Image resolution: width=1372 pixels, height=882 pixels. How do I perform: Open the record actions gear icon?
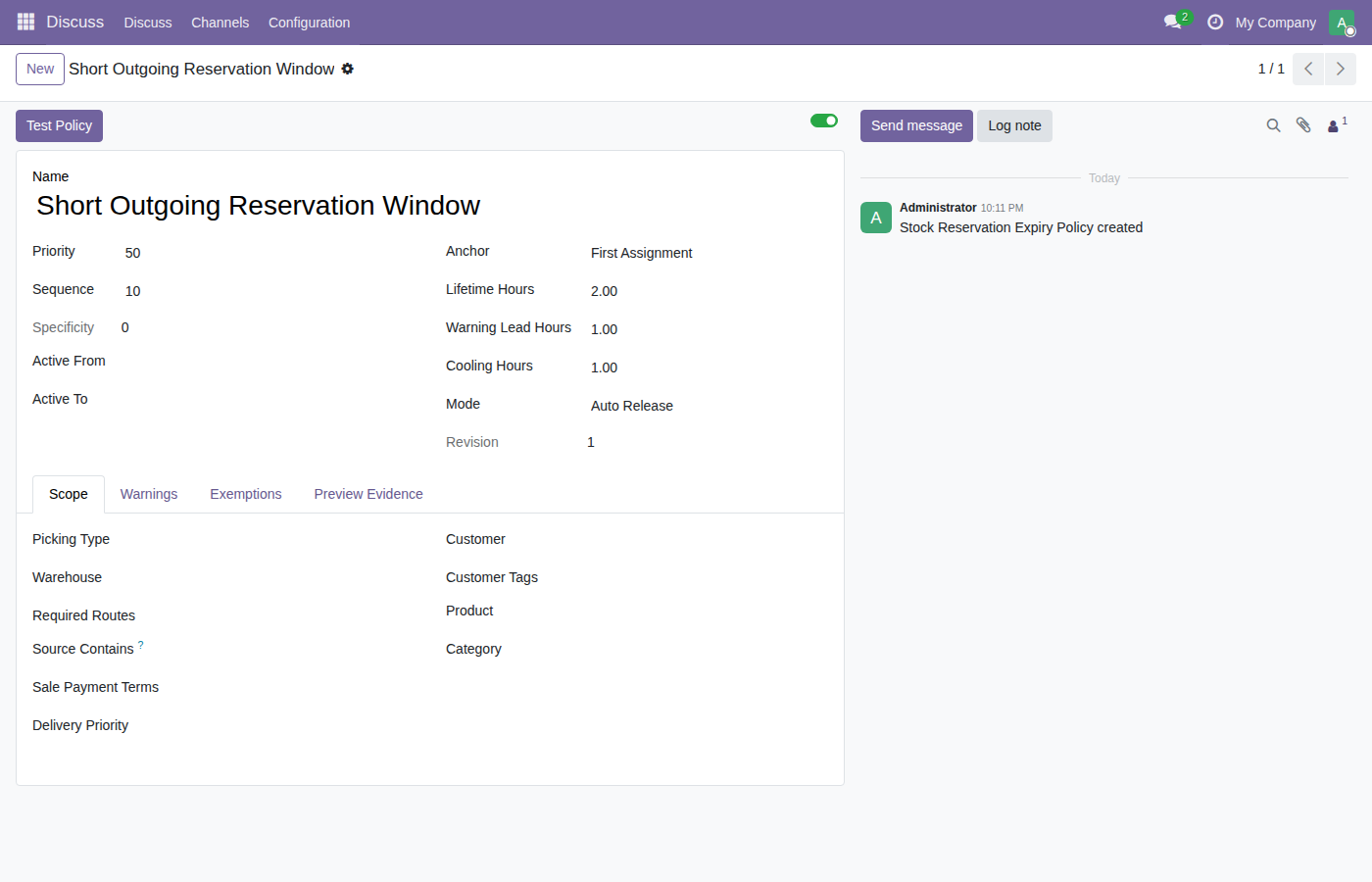pyautogui.click(x=347, y=69)
